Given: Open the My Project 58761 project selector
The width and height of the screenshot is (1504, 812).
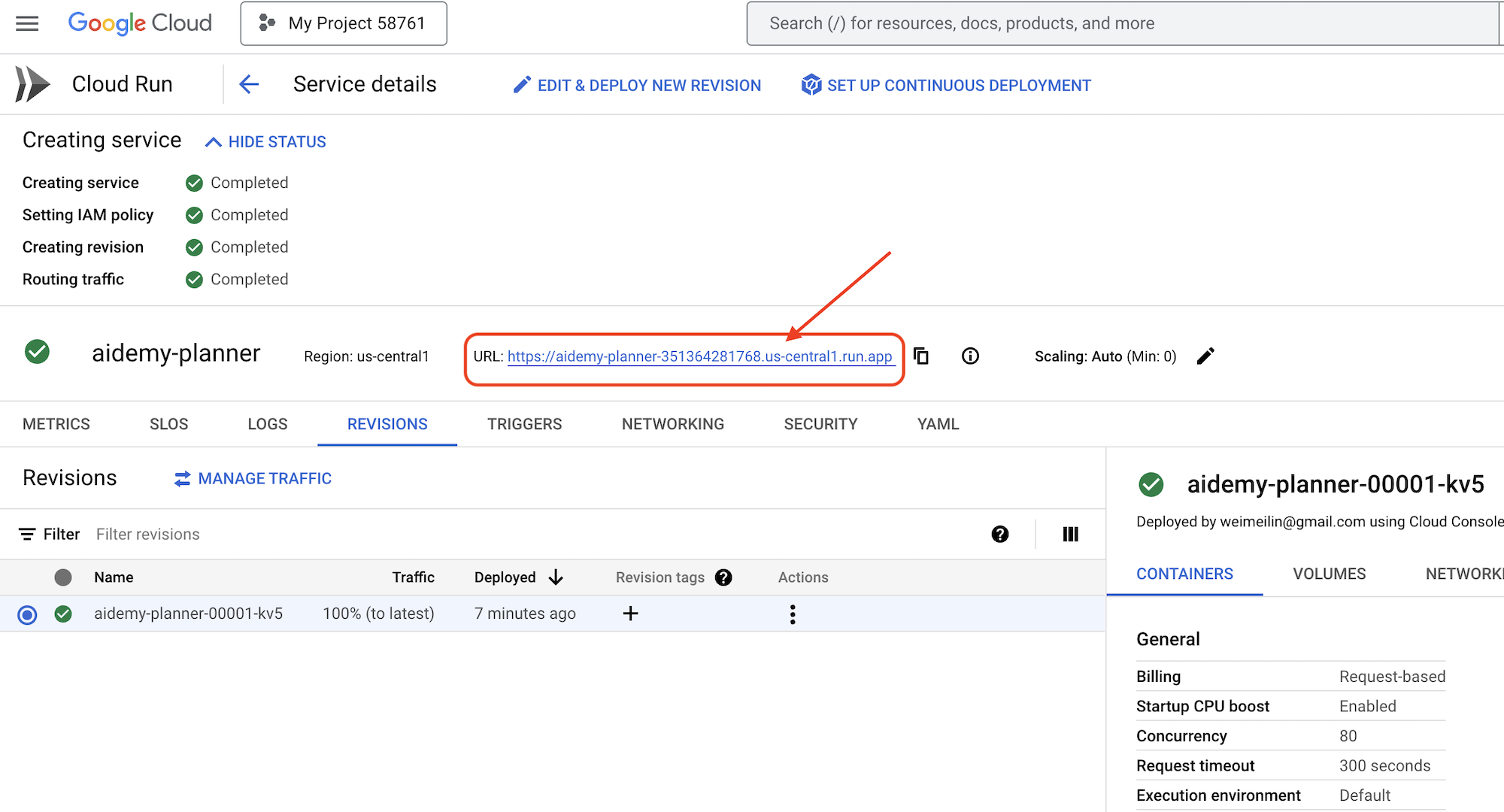Looking at the screenshot, I should 343,23.
